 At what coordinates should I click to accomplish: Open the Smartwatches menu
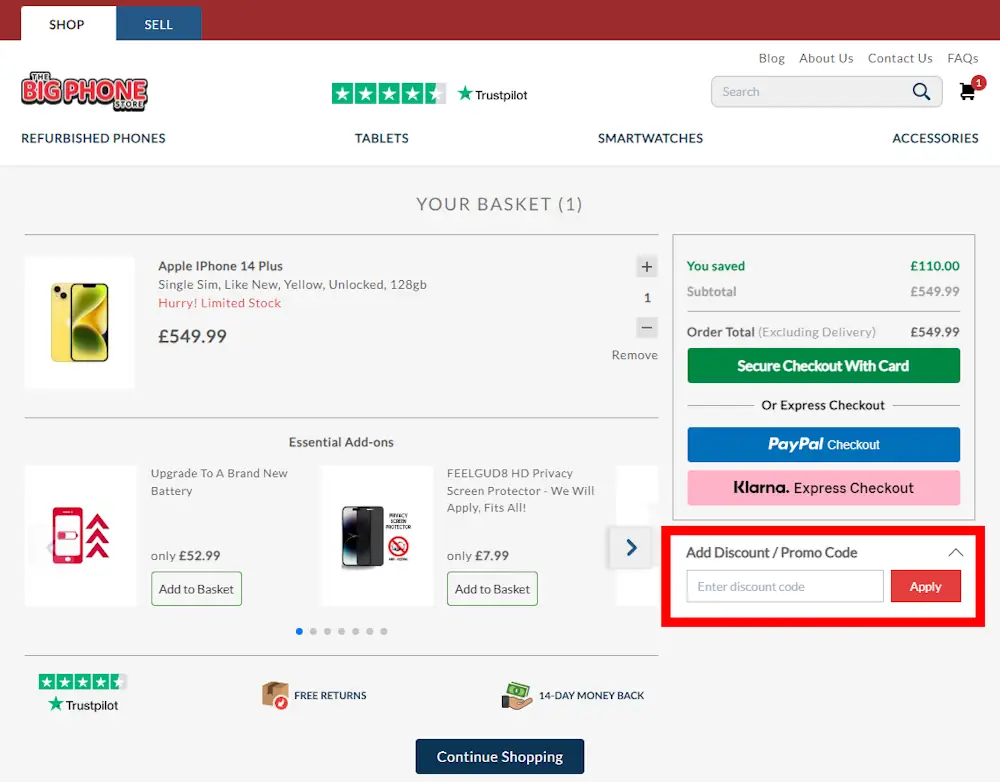click(x=650, y=138)
